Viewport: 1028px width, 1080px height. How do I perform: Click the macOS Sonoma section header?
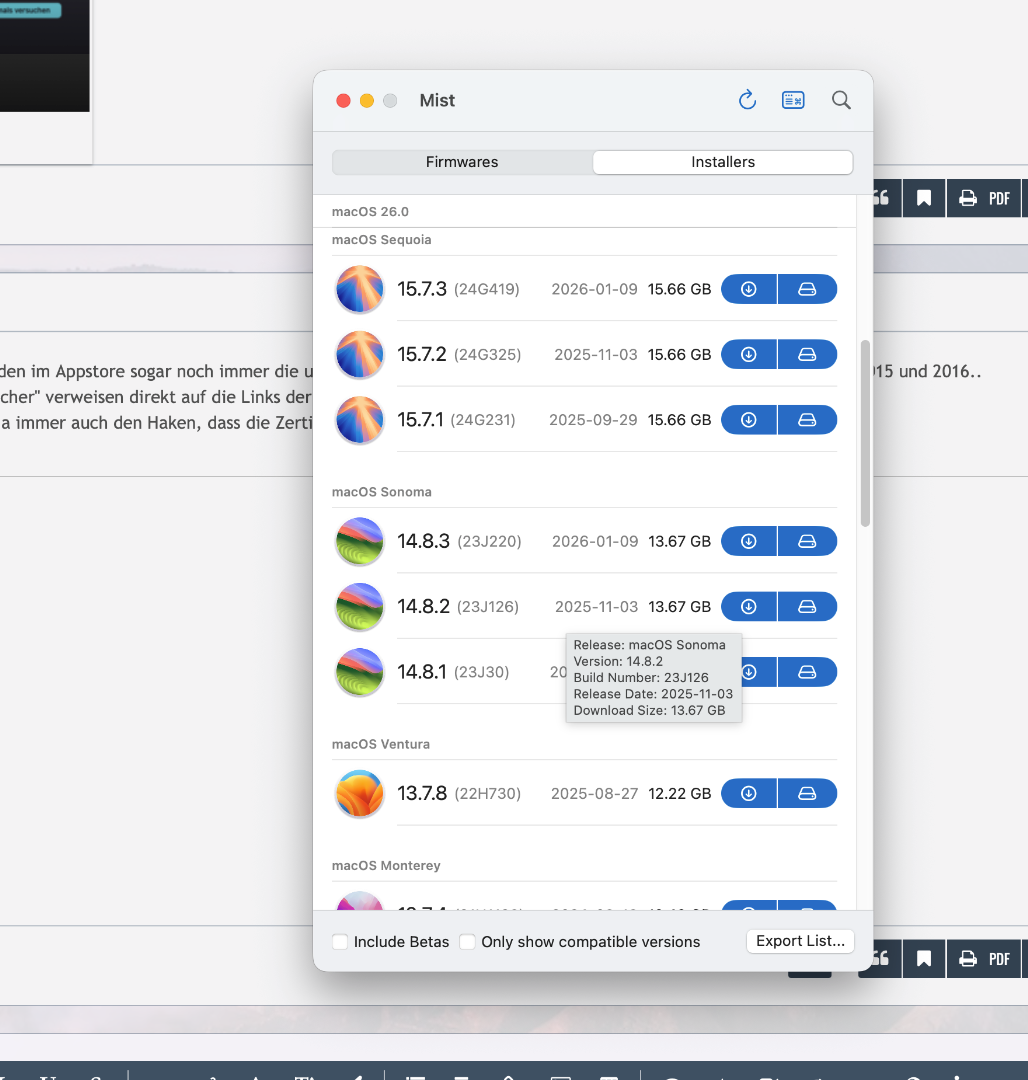pos(381,492)
